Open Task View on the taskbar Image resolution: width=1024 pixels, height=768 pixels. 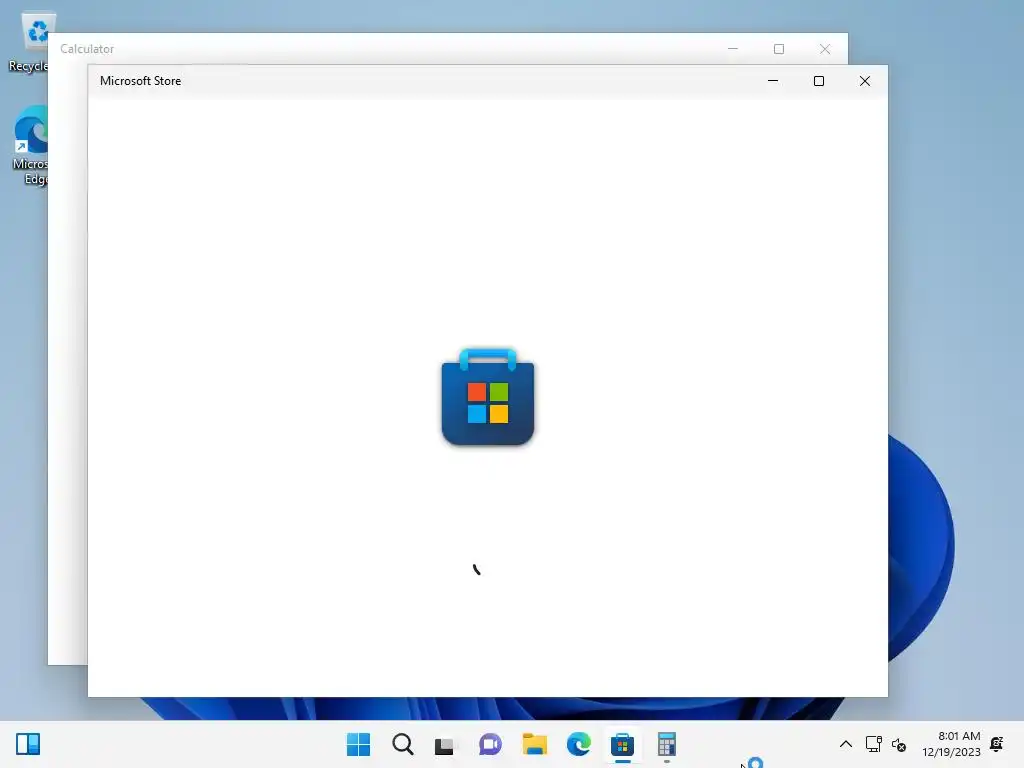point(445,744)
